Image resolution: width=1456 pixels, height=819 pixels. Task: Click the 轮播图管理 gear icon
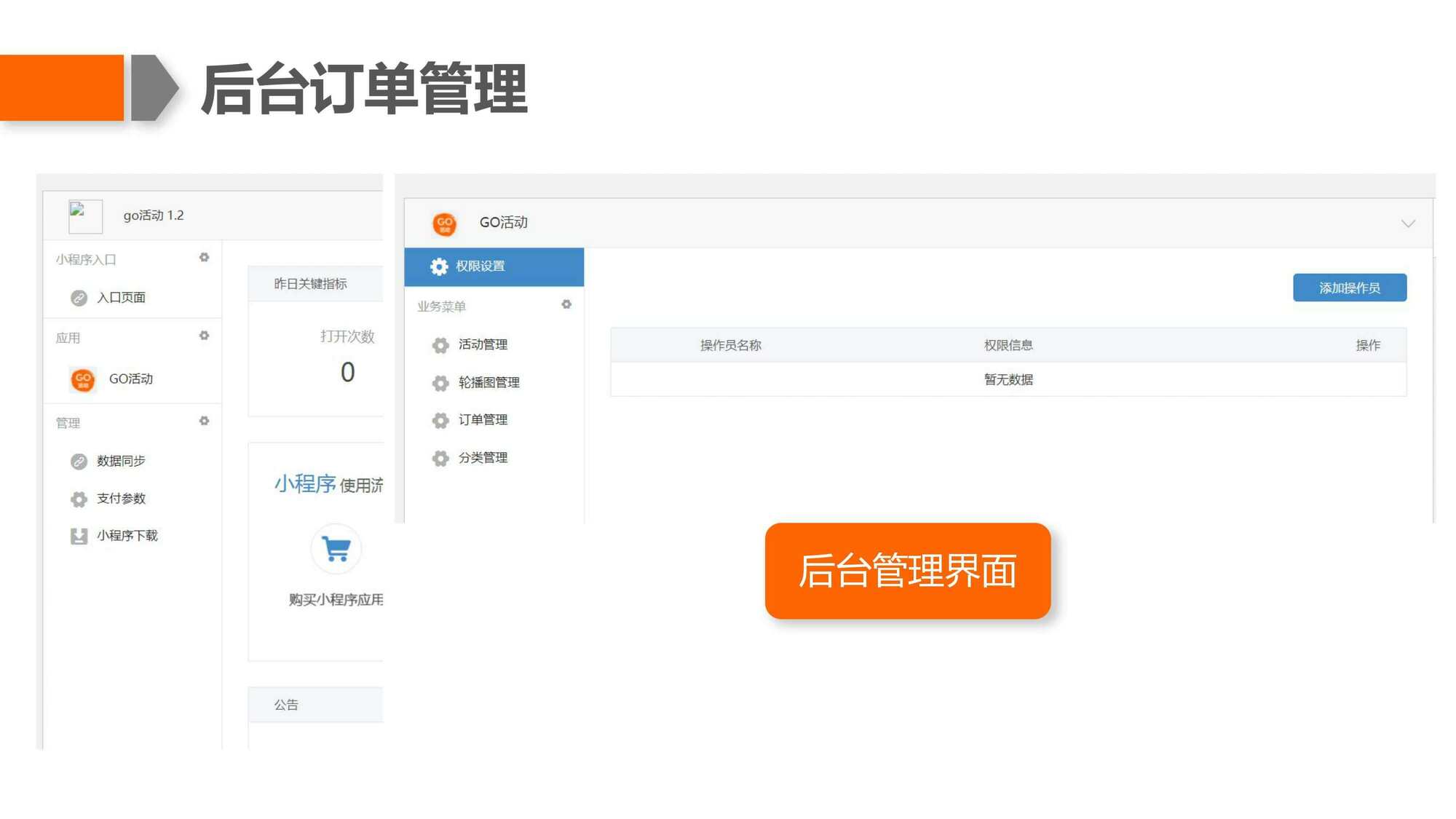440,383
